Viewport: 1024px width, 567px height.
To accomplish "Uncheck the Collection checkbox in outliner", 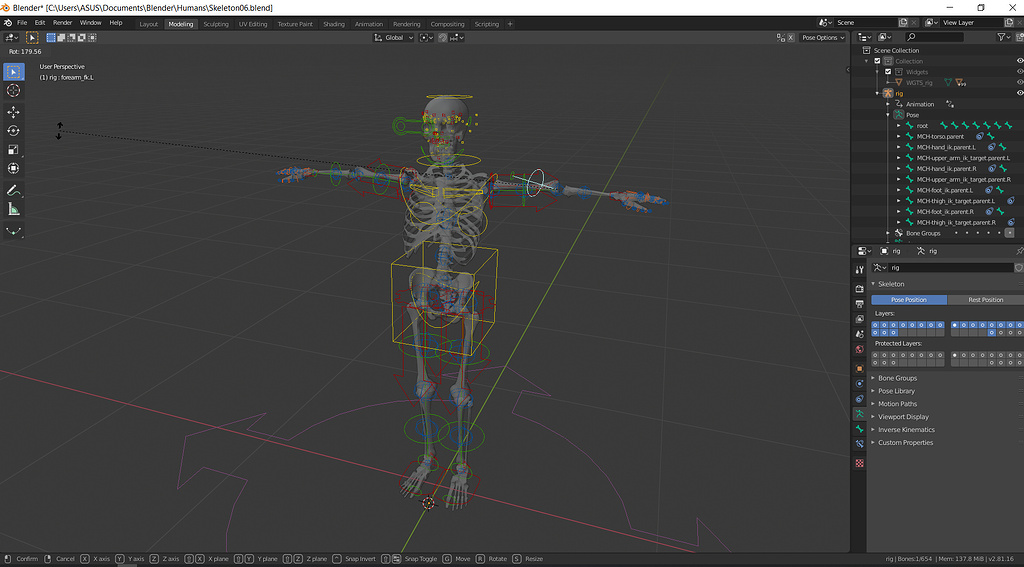I will coord(877,61).
